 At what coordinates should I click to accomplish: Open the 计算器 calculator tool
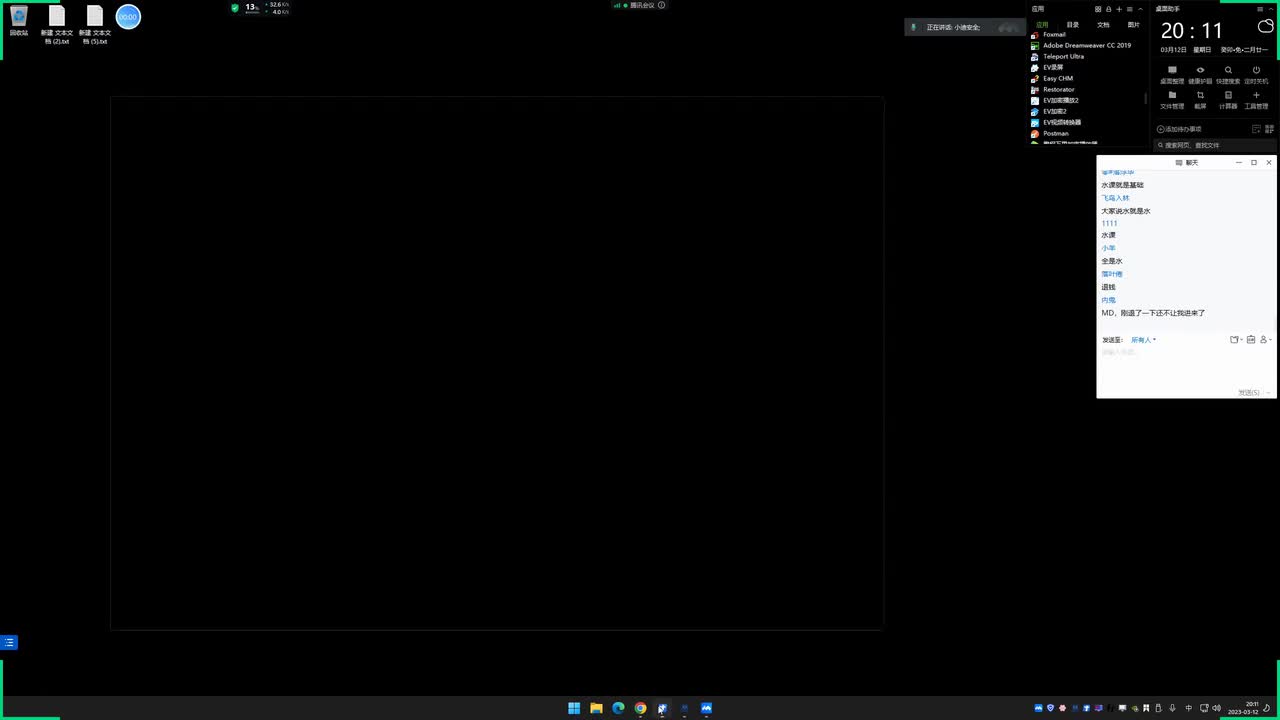pyautogui.click(x=1228, y=100)
